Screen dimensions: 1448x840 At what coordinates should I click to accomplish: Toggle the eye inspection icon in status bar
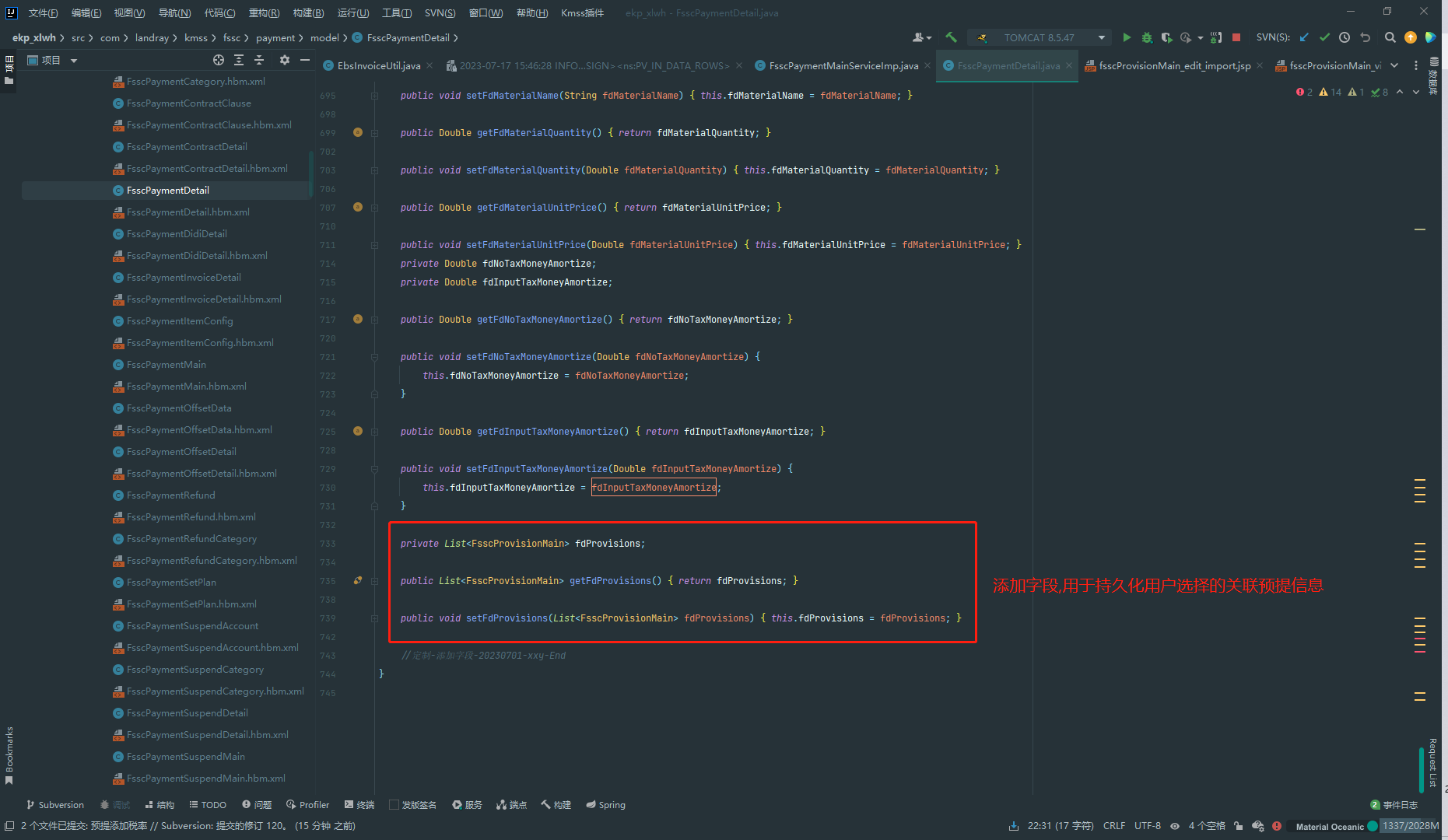(x=1175, y=826)
